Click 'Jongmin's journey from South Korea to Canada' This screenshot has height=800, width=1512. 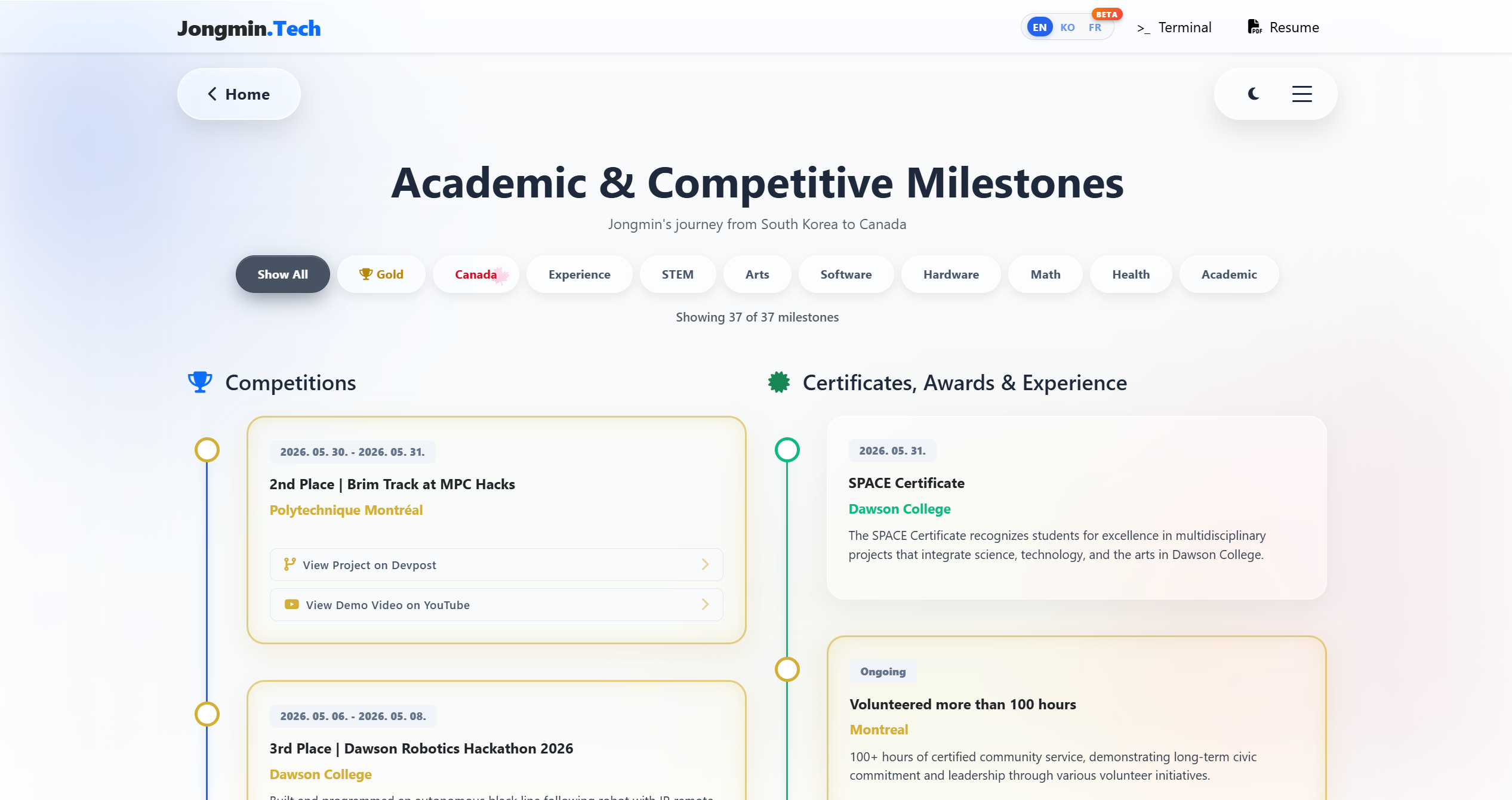[x=757, y=224]
